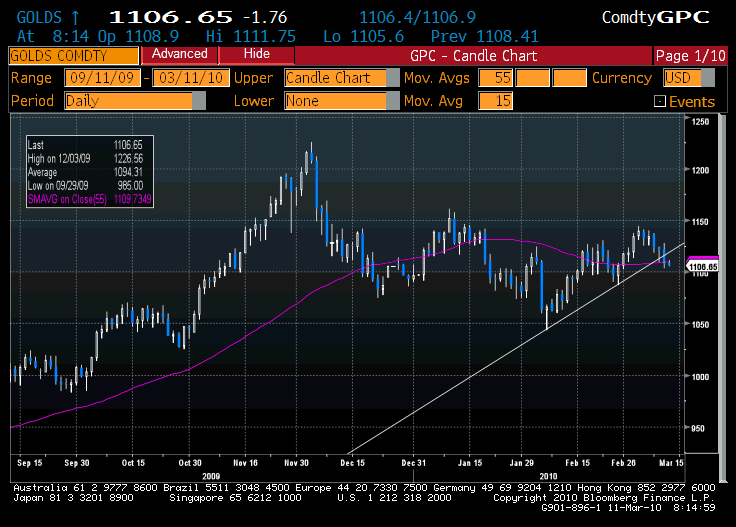The height and width of the screenshot is (527, 736).
Task: Click the Page 1/10 indicator
Action: pyautogui.click(x=690, y=56)
